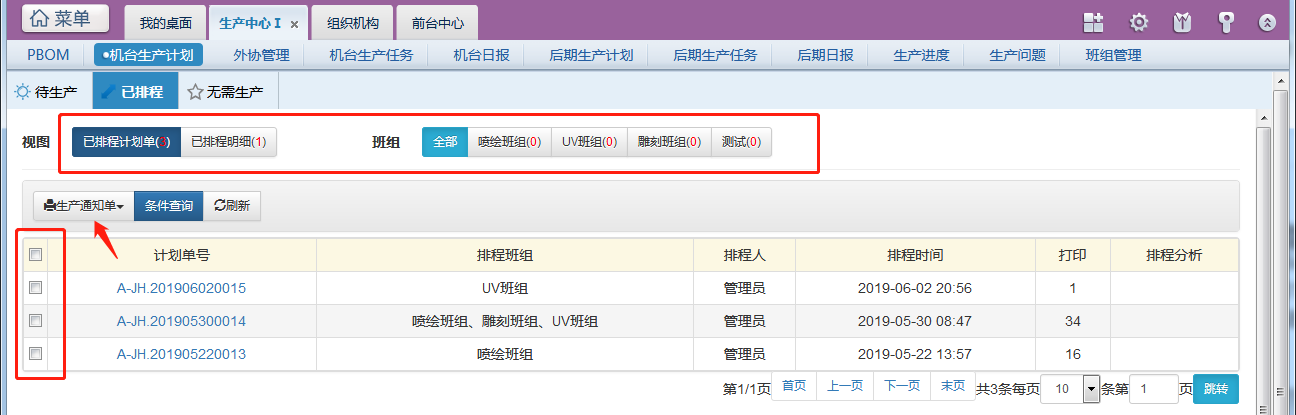Switch to 前台中心 tab
1296x415 pixels.
437,22
